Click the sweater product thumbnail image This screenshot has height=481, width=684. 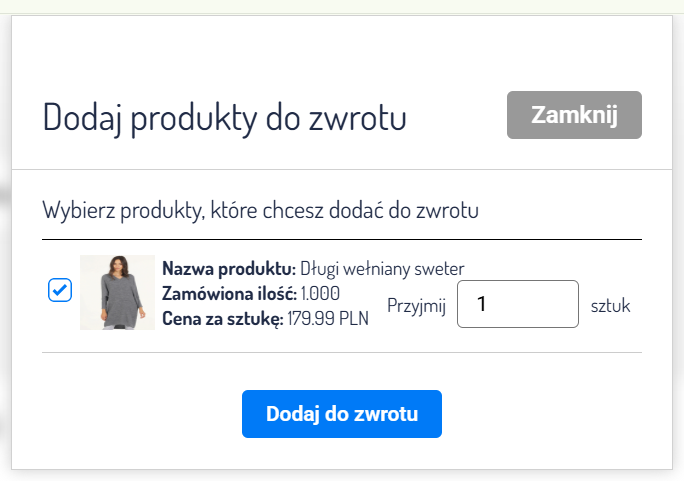117,293
